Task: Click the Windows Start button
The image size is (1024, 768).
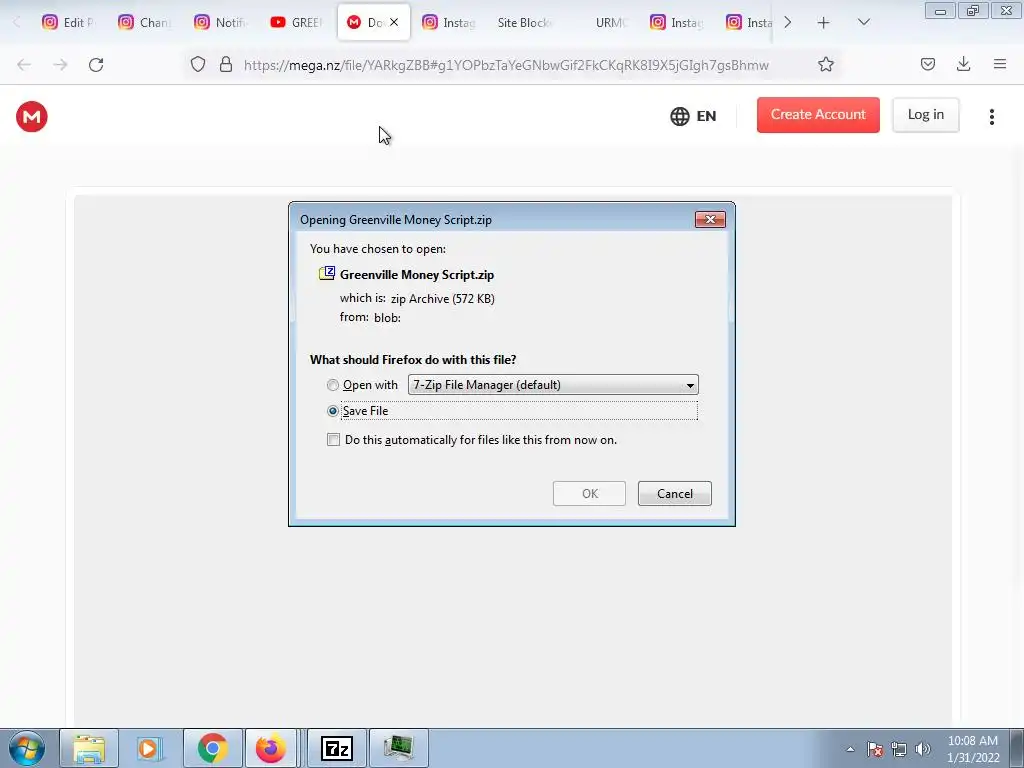Action: coord(27,748)
